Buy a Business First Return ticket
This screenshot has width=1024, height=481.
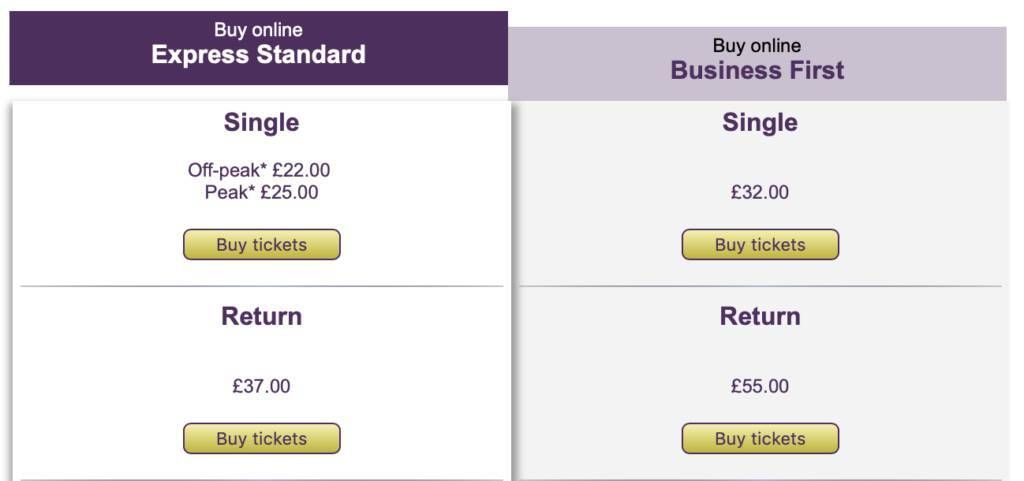[x=760, y=439]
